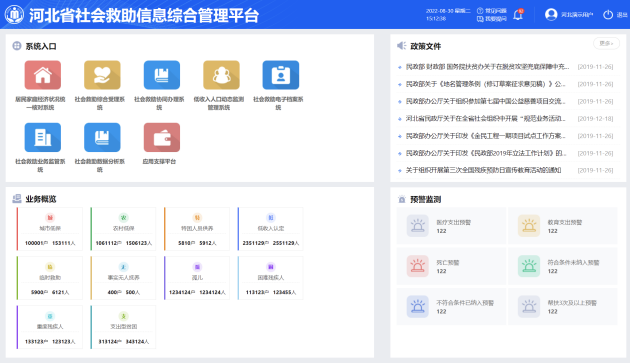The image size is (630, 363).
Task: Open policy 关于组织开展第三次全国残疾预防日宣传教育活动的通知
Action: (483, 170)
